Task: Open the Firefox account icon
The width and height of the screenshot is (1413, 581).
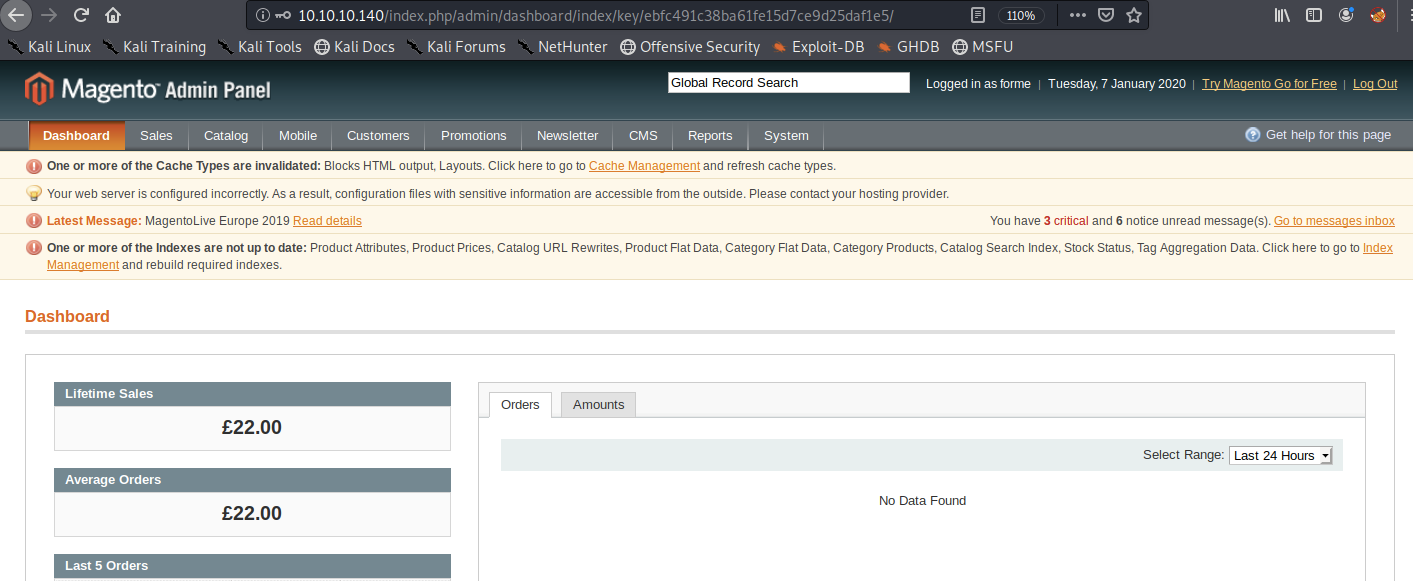Action: pyautogui.click(x=1346, y=15)
